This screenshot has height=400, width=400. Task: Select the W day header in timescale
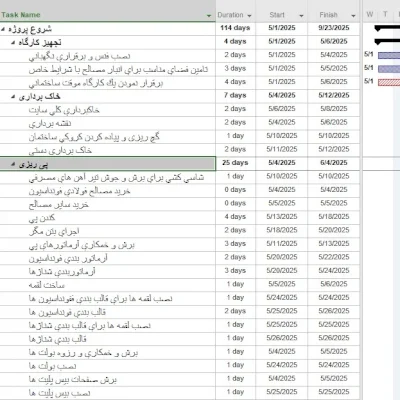coord(370,14)
